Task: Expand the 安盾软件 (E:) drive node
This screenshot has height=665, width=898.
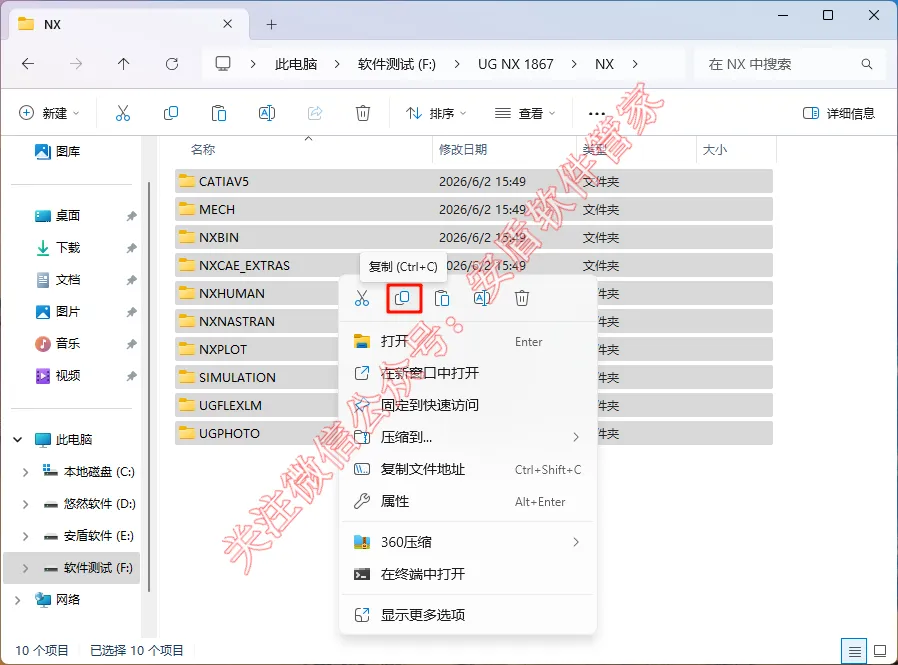Action: 25,536
